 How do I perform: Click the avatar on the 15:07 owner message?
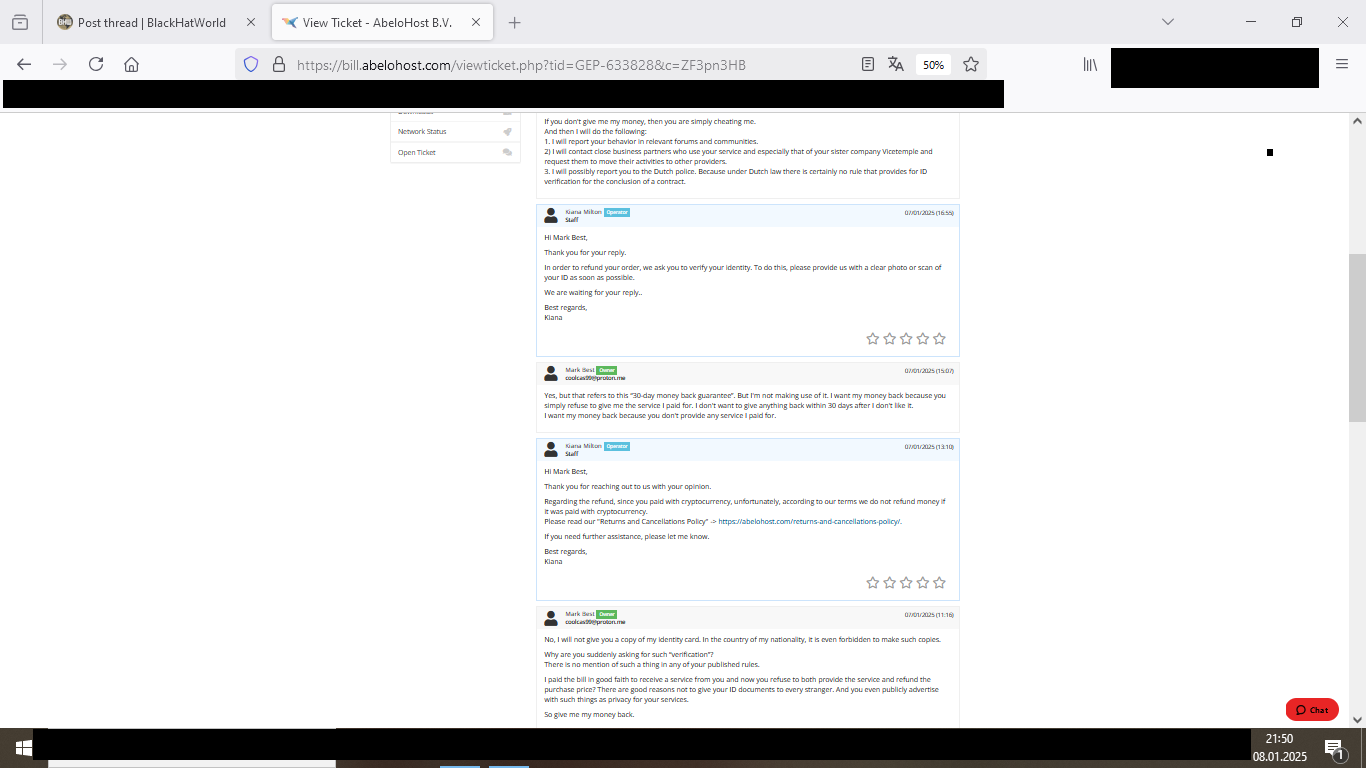tap(550, 373)
